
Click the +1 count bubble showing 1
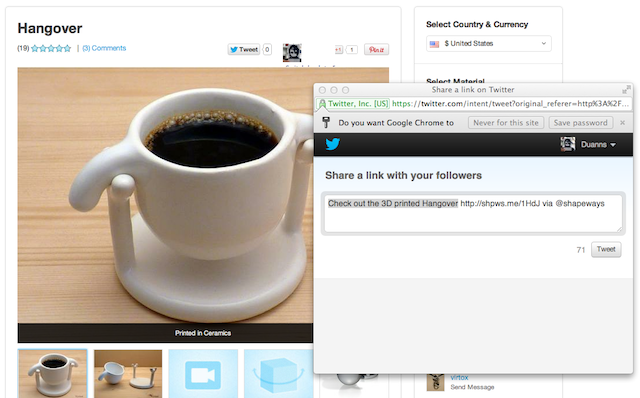point(352,49)
